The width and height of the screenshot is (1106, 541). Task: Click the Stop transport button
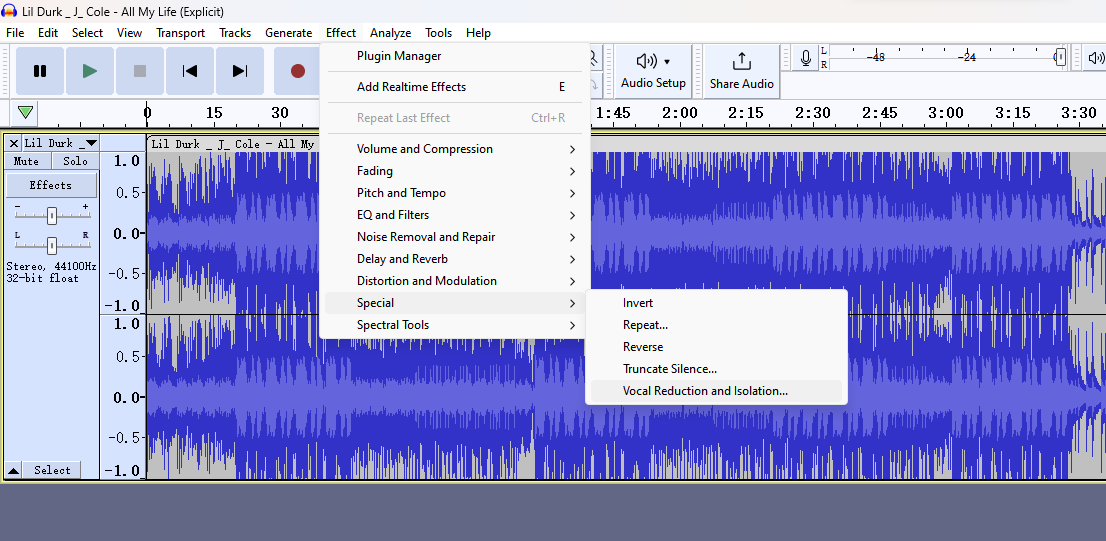(140, 71)
